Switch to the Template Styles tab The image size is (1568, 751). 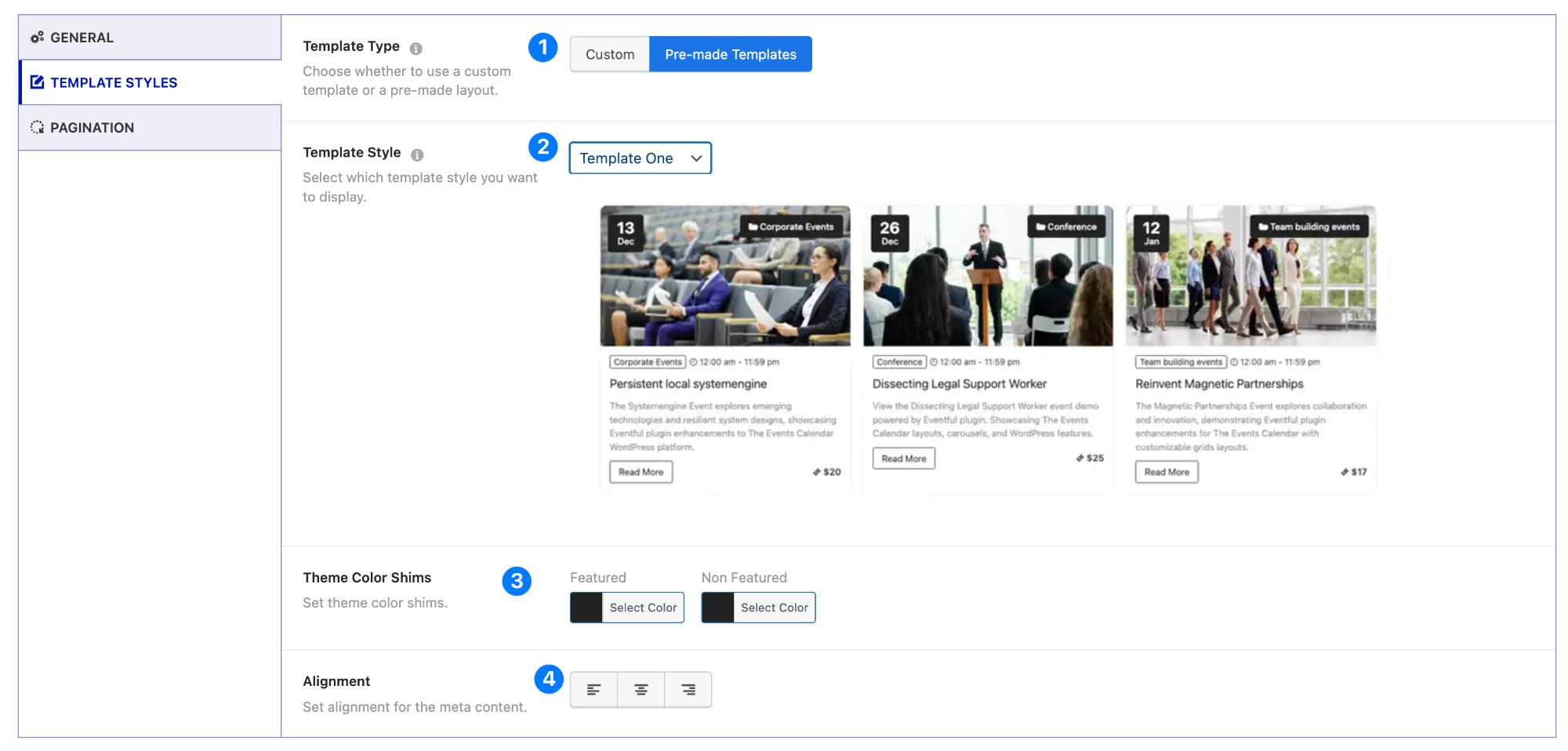pos(114,82)
